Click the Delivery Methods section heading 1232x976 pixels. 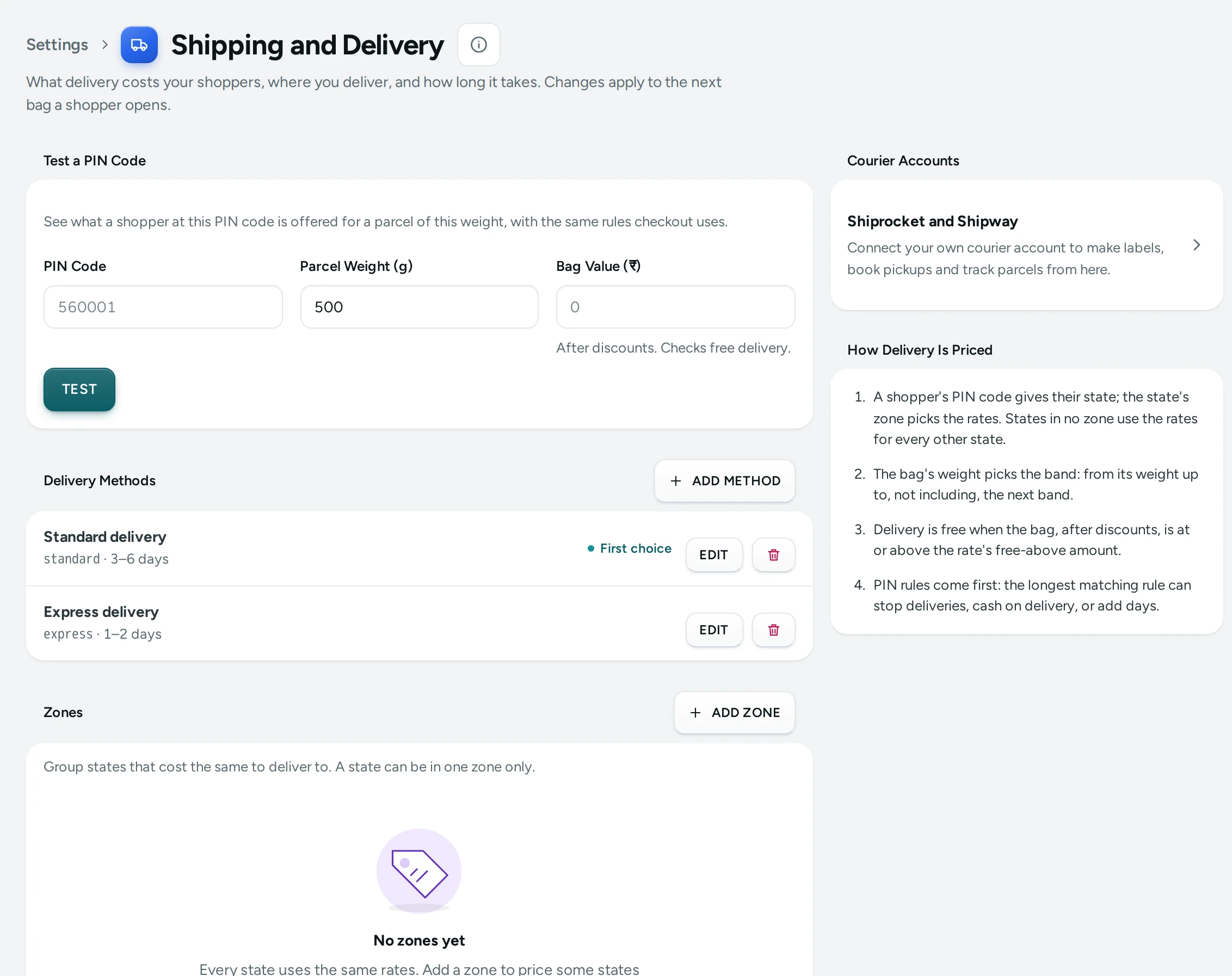(x=100, y=480)
